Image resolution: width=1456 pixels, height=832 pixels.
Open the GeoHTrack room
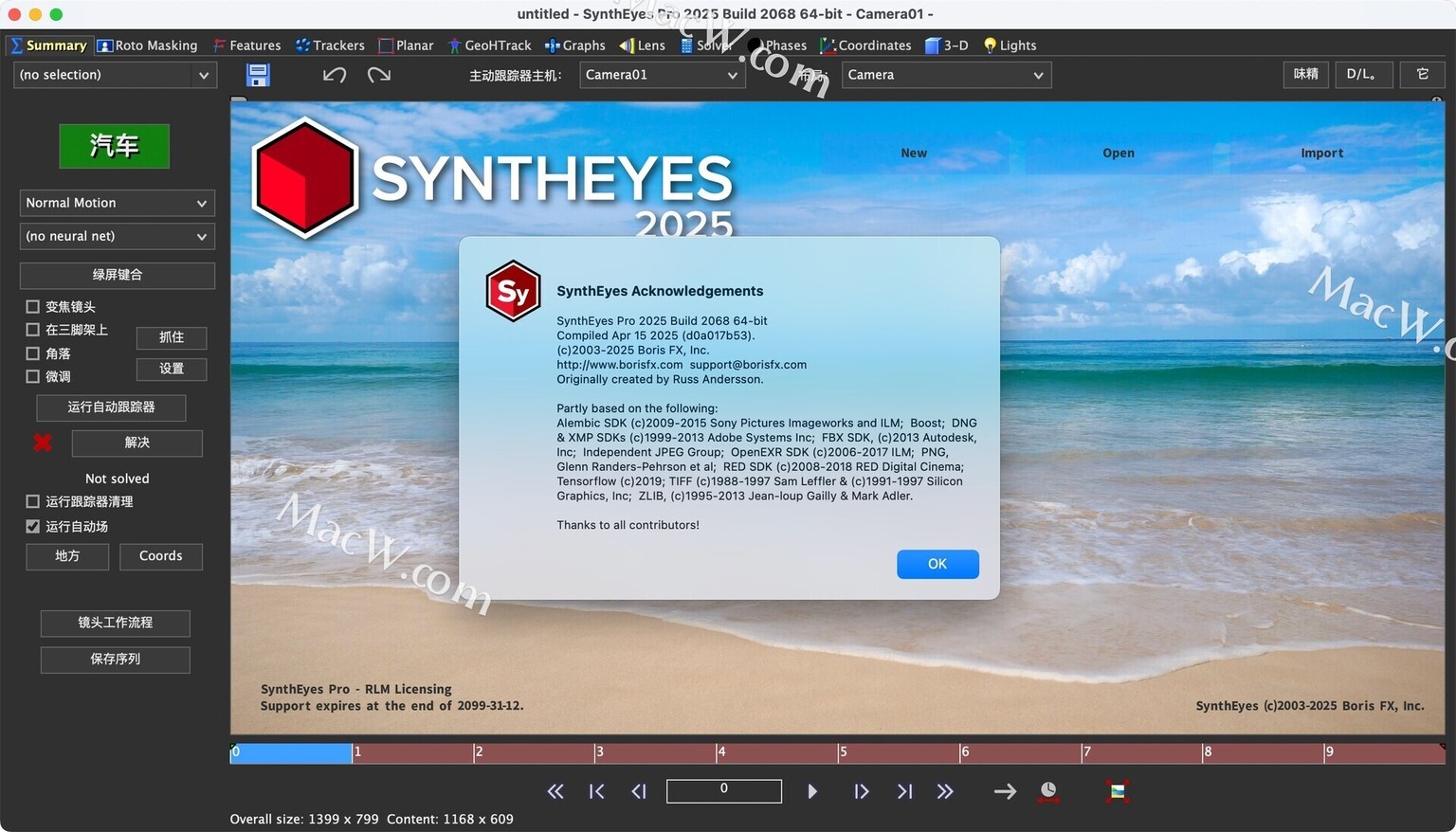[x=489, y=45]
